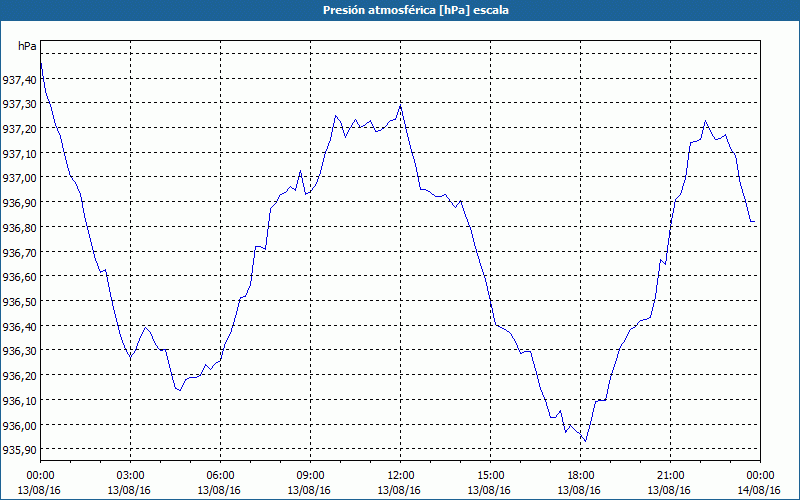Select the 936,00 y-axis label

click(x=19, y=425)
